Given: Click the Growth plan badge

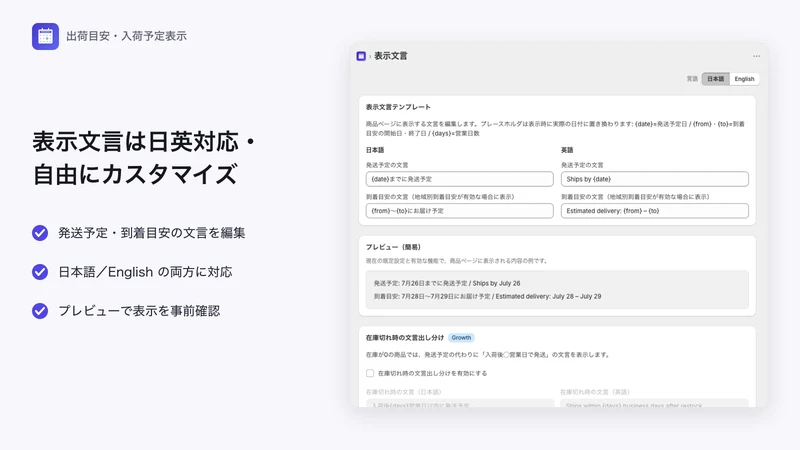Looking at the screenshot, I should pyautogui.click(x=461, y=338).
